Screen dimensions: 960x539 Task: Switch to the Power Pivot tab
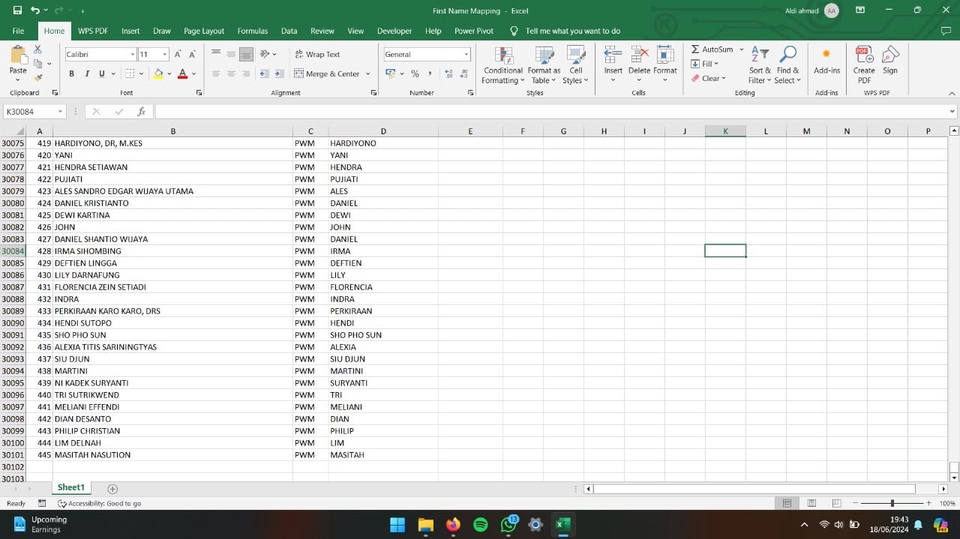pos(474,31)
